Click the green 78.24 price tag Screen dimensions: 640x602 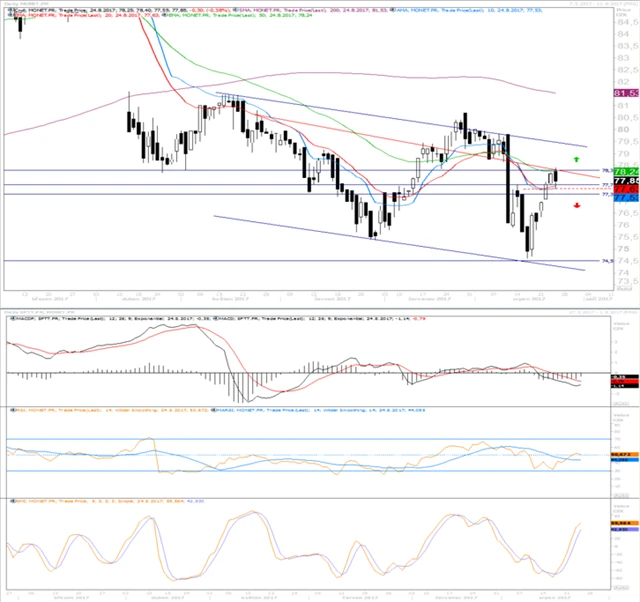pyautogui.click(x=626, y=172)
